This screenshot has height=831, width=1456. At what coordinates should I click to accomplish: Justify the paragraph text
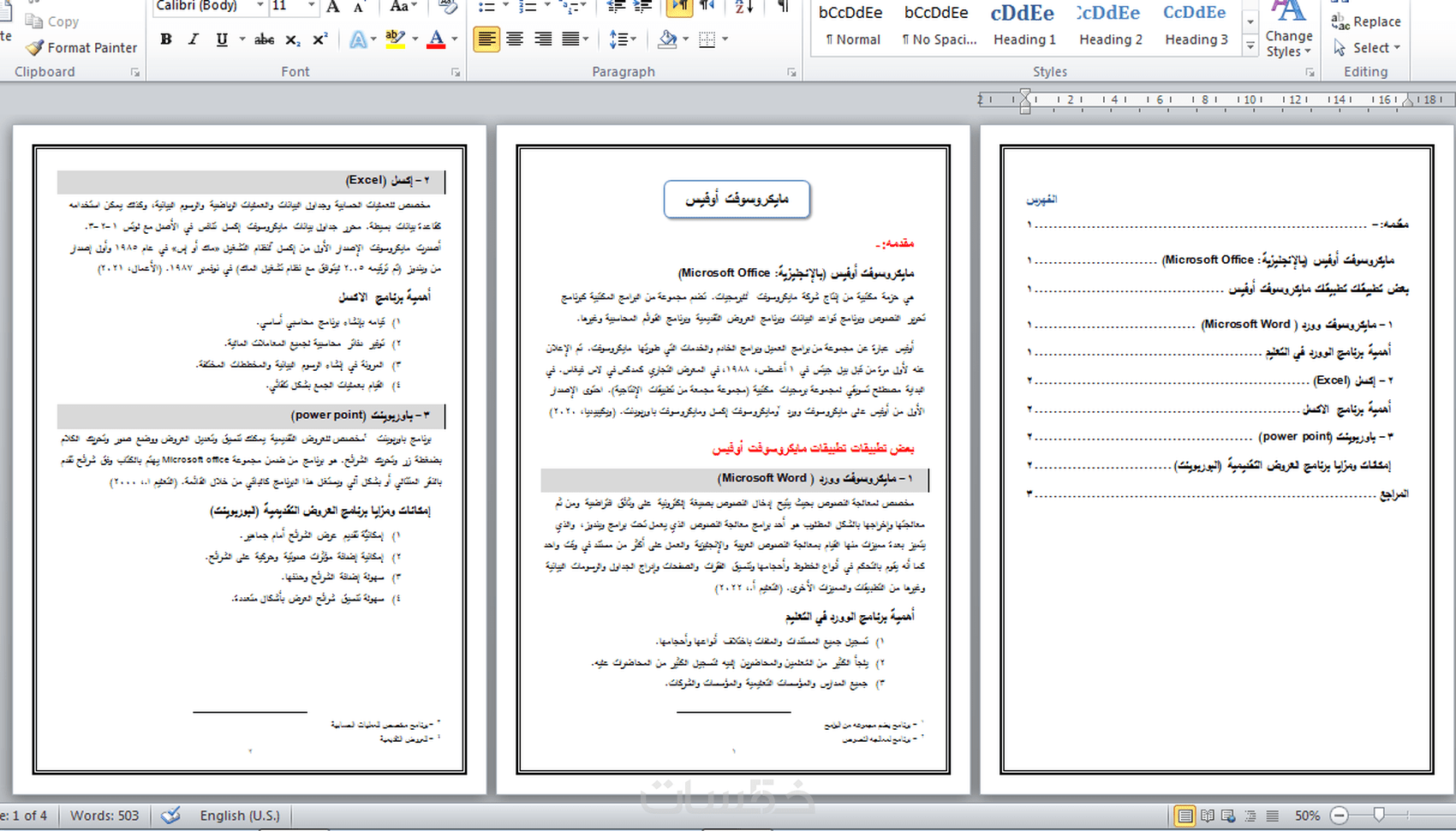click(x=570, y=39)
